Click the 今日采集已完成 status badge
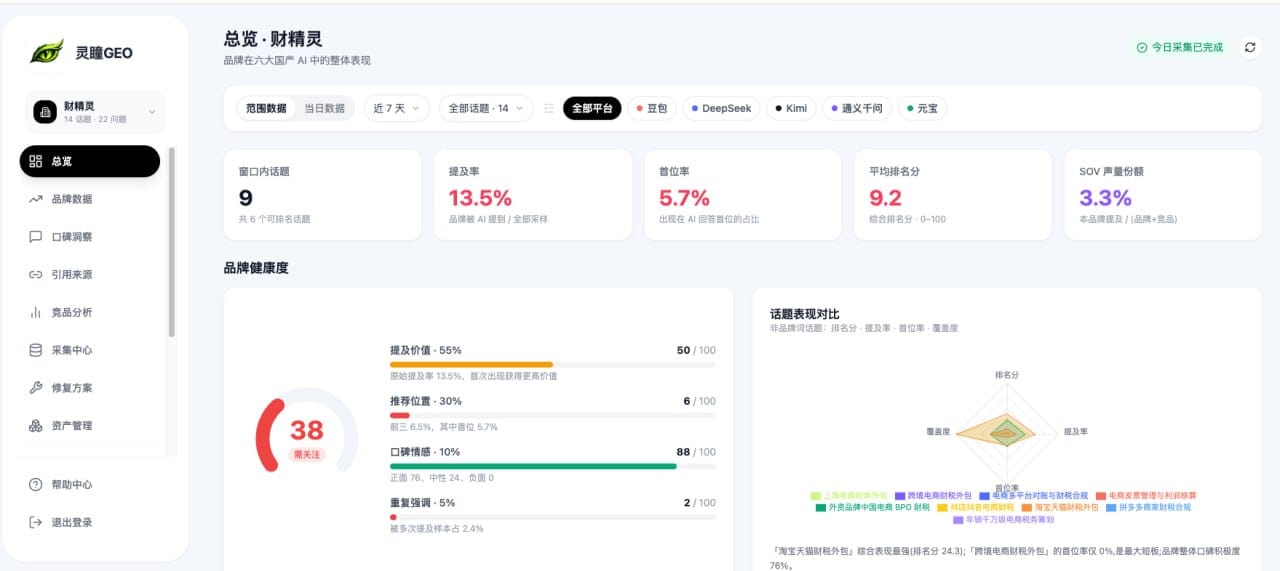The image size is (1280, 571). coord(1180,47)
